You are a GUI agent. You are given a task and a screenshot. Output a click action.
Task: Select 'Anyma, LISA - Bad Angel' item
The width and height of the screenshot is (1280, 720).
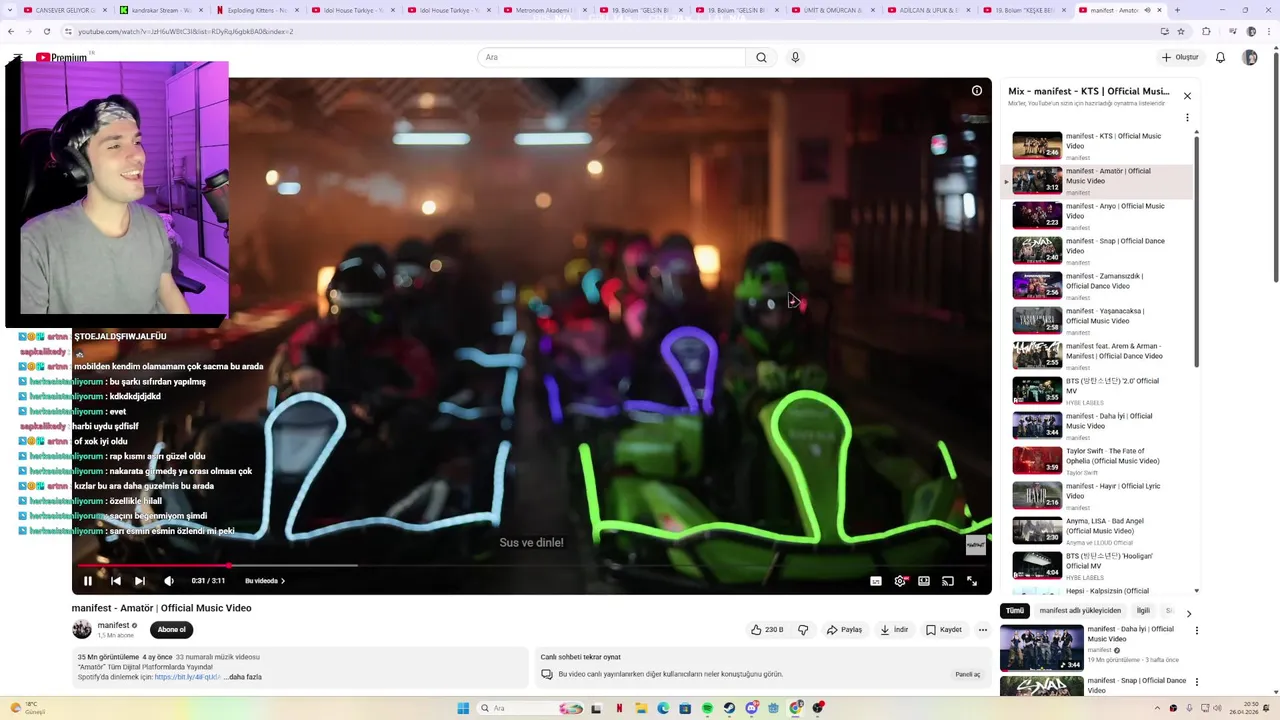(x=1097, y=531)
